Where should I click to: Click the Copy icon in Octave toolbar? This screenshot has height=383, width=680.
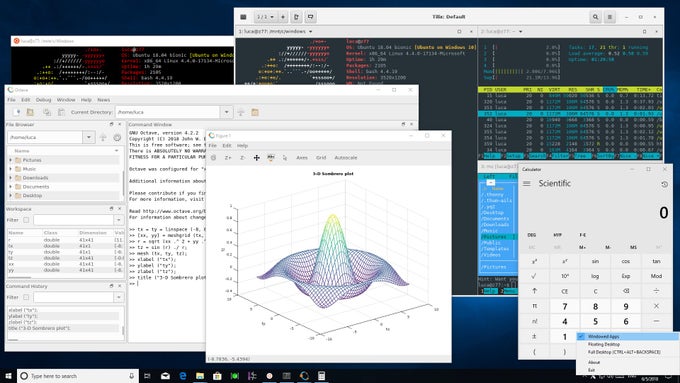coord(47,112)
